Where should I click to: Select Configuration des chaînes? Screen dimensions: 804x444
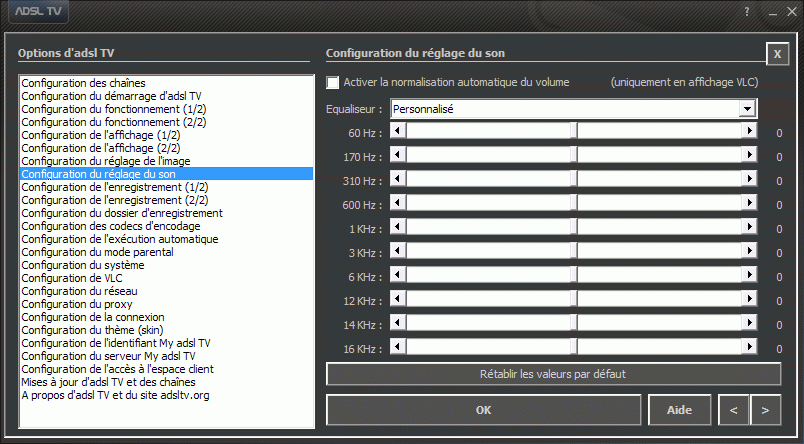(x=166, y=83)
